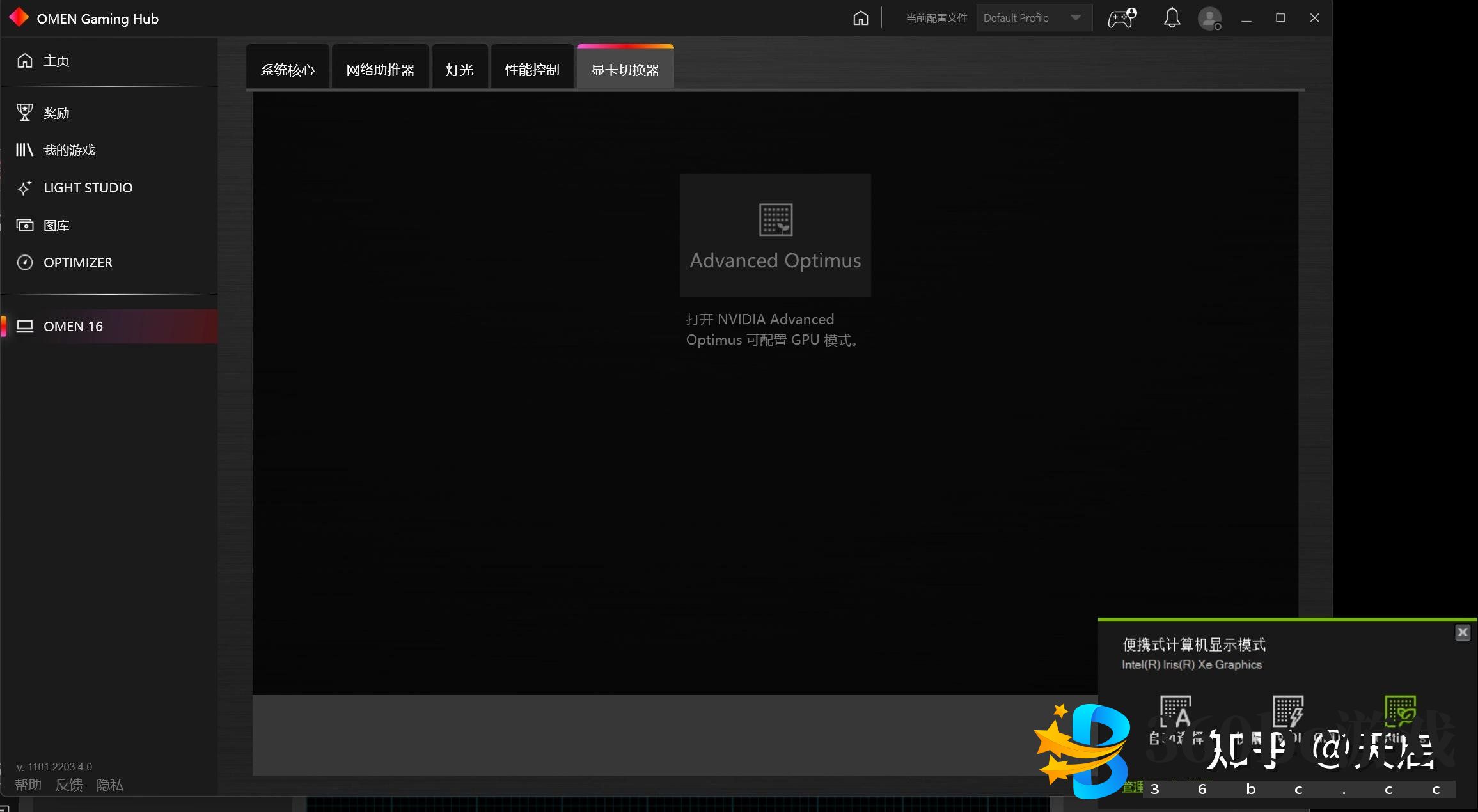Open the 主页 home page in sidebar

tap(56, 61)
